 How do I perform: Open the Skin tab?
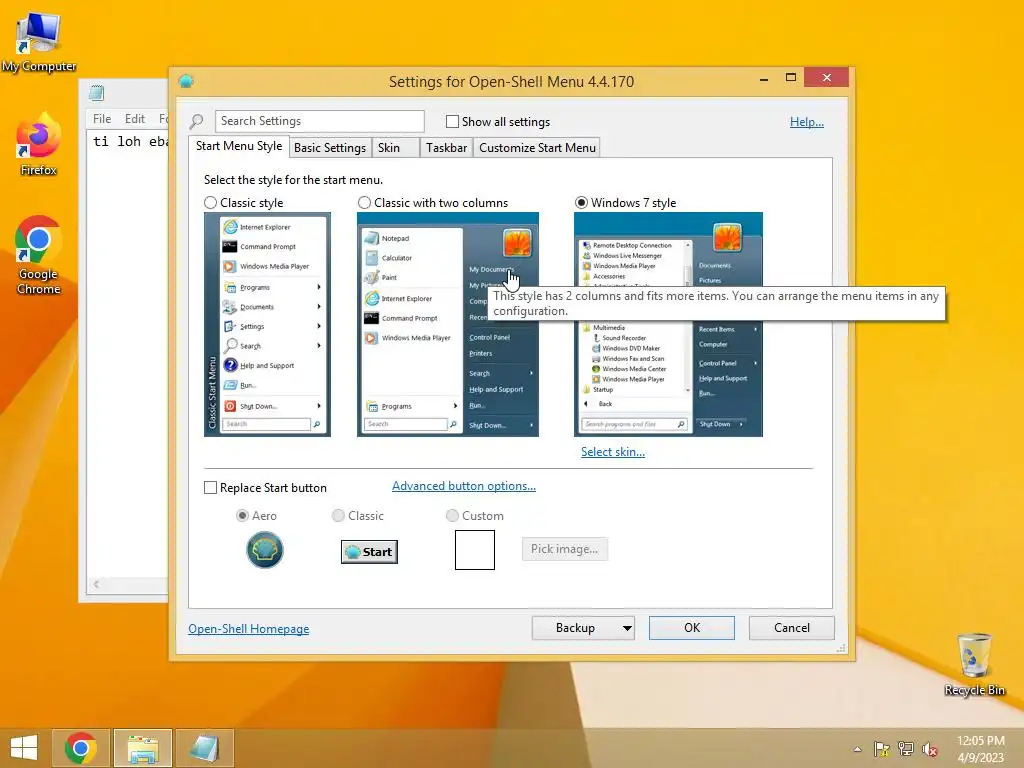coord(395,148)
